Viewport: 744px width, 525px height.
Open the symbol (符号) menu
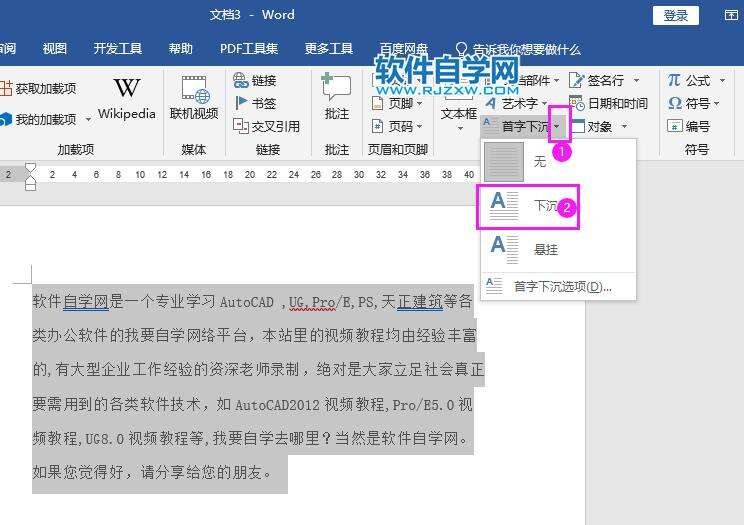point(693,103)
